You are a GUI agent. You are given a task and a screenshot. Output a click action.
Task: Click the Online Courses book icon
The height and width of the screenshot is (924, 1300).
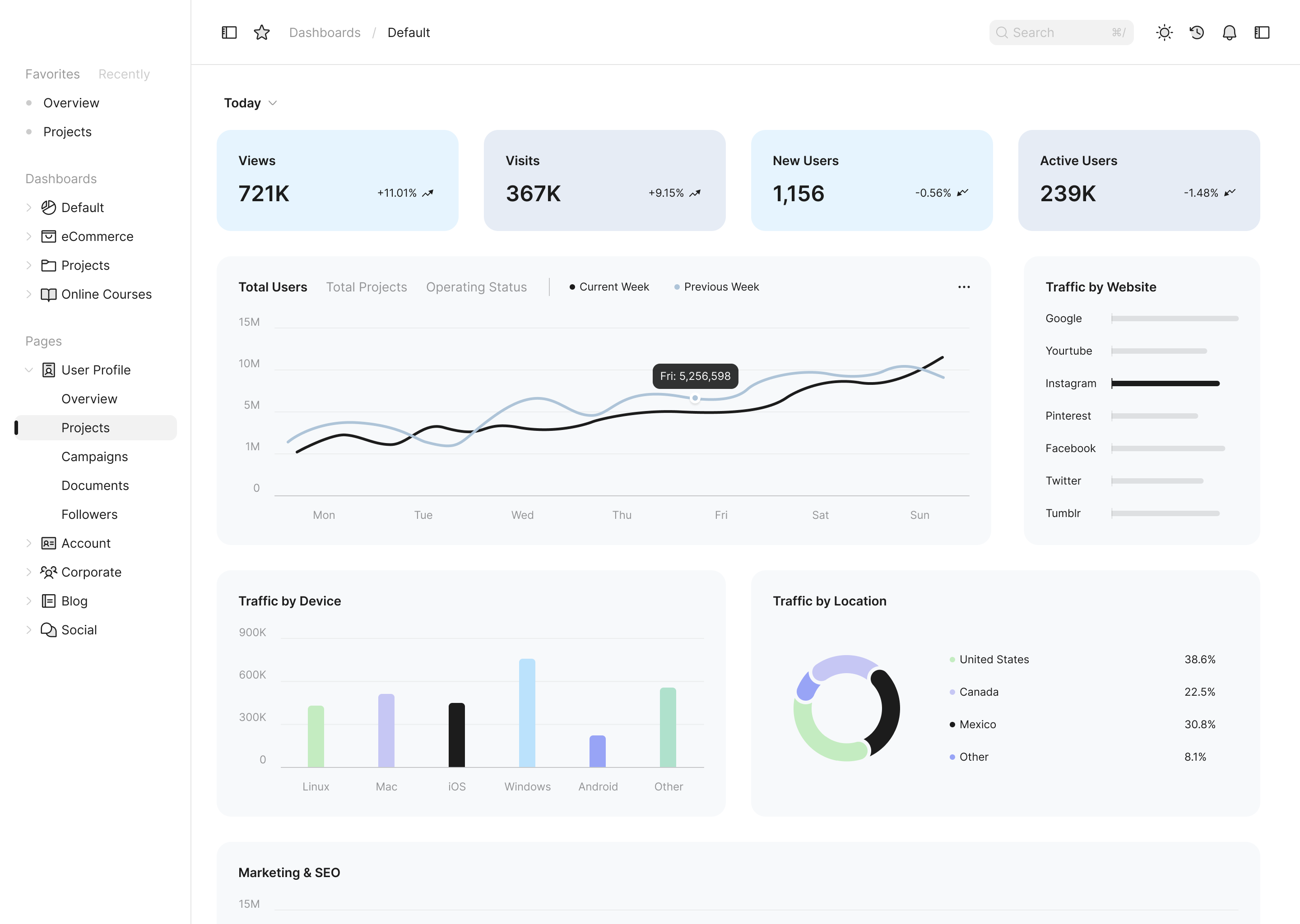pyautogui.click(x=48, y=294)
